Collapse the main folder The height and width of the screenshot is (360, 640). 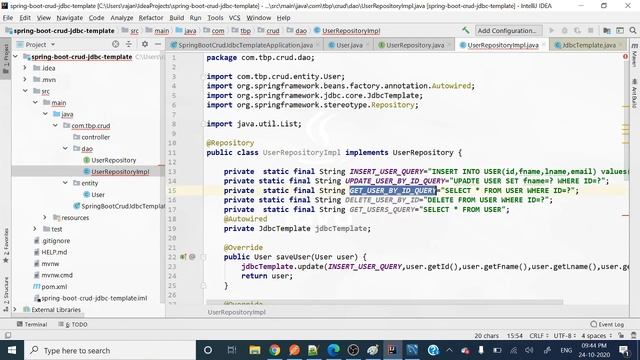click(x=36, y=102)
